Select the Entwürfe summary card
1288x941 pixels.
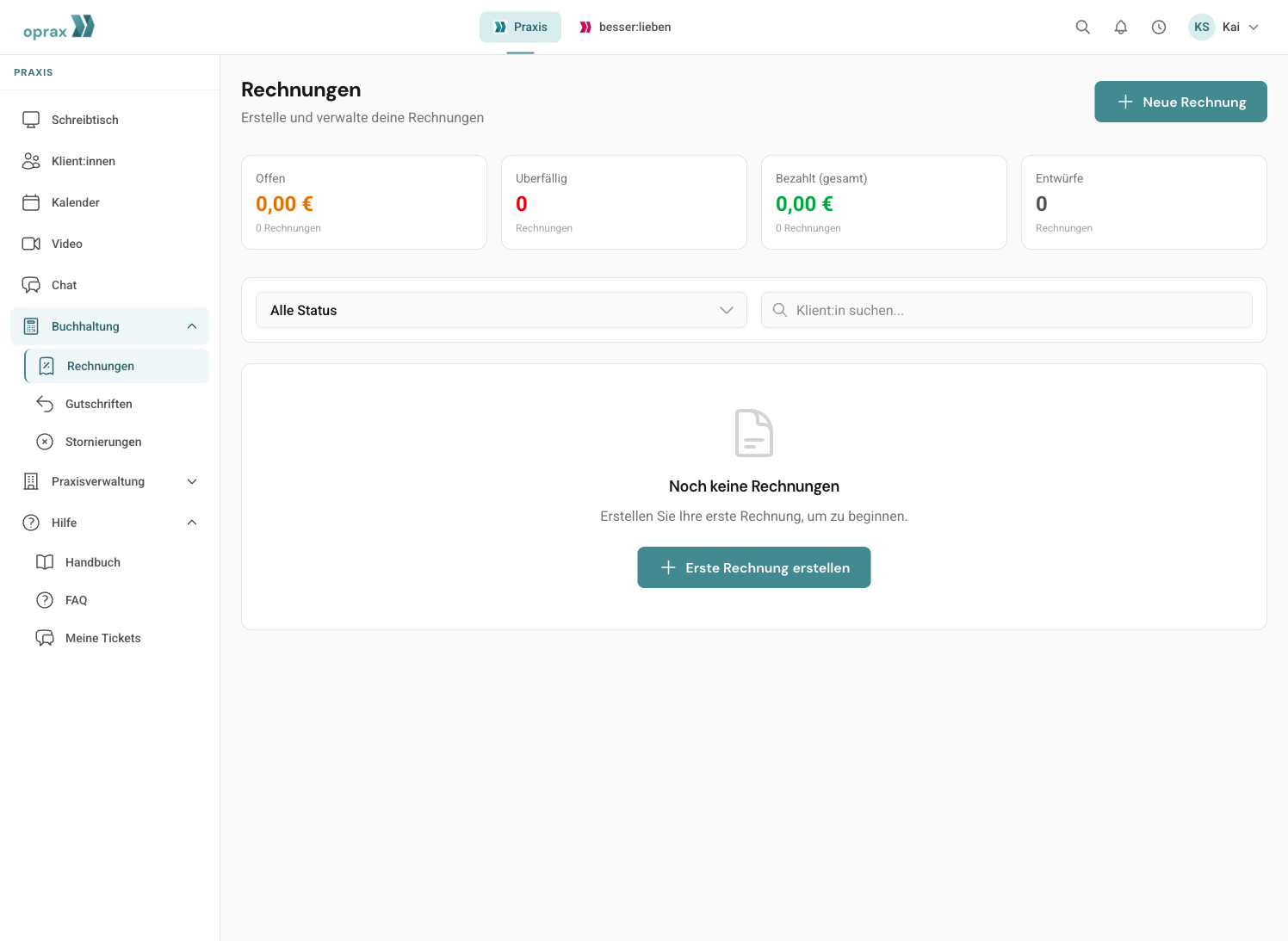[1144, 202]
